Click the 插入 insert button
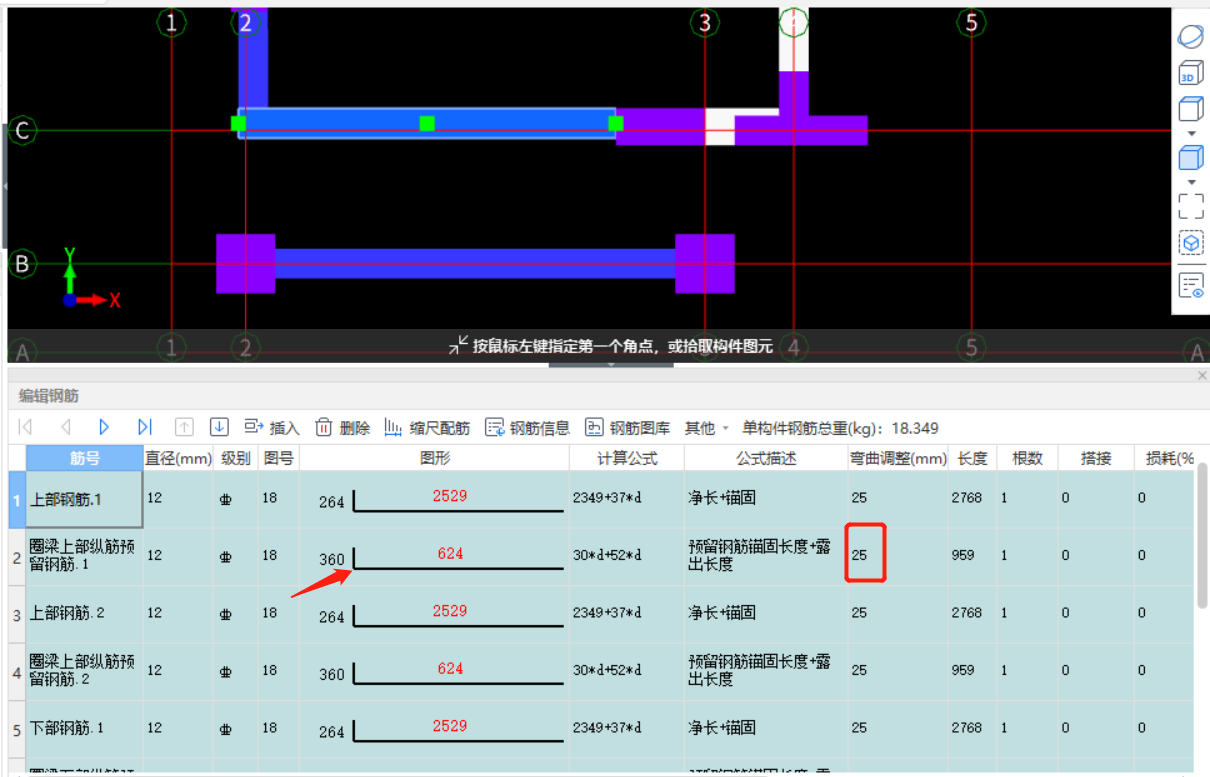Screen dimensions: 1210x777 click(272, 427)
